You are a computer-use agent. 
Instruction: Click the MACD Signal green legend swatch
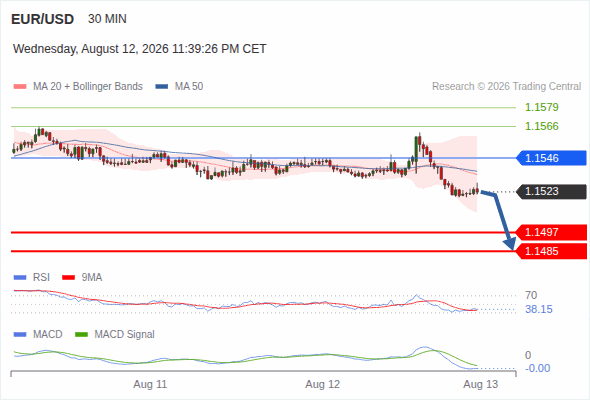point(81,335)
